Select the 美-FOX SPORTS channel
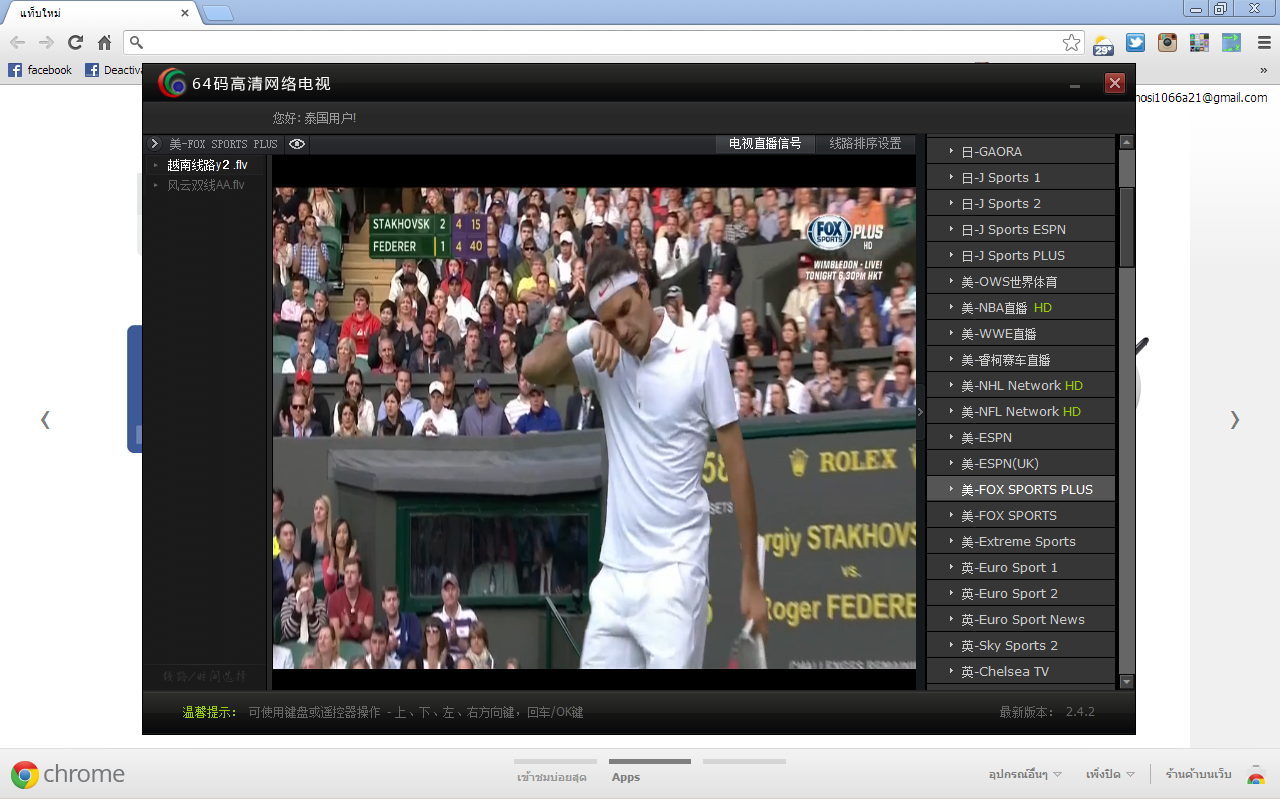The width and height of the screenshot is (1280, 800). point(1020,515)
